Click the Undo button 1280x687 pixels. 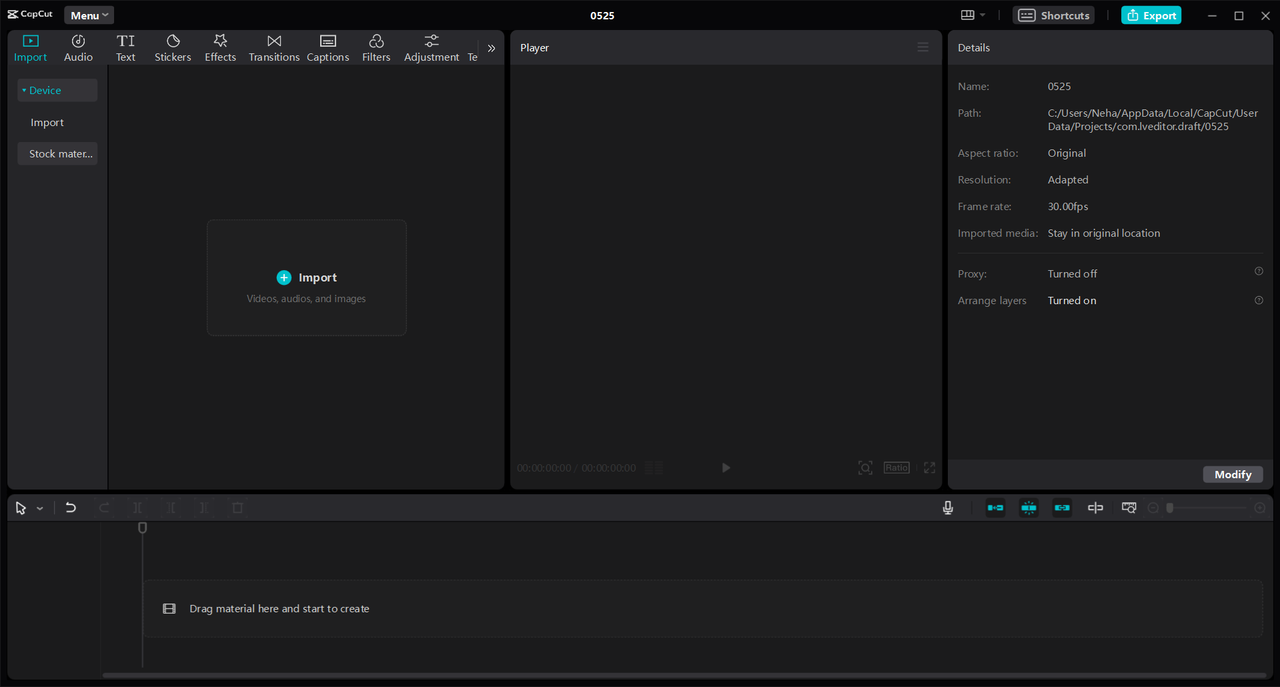[71, 508]
